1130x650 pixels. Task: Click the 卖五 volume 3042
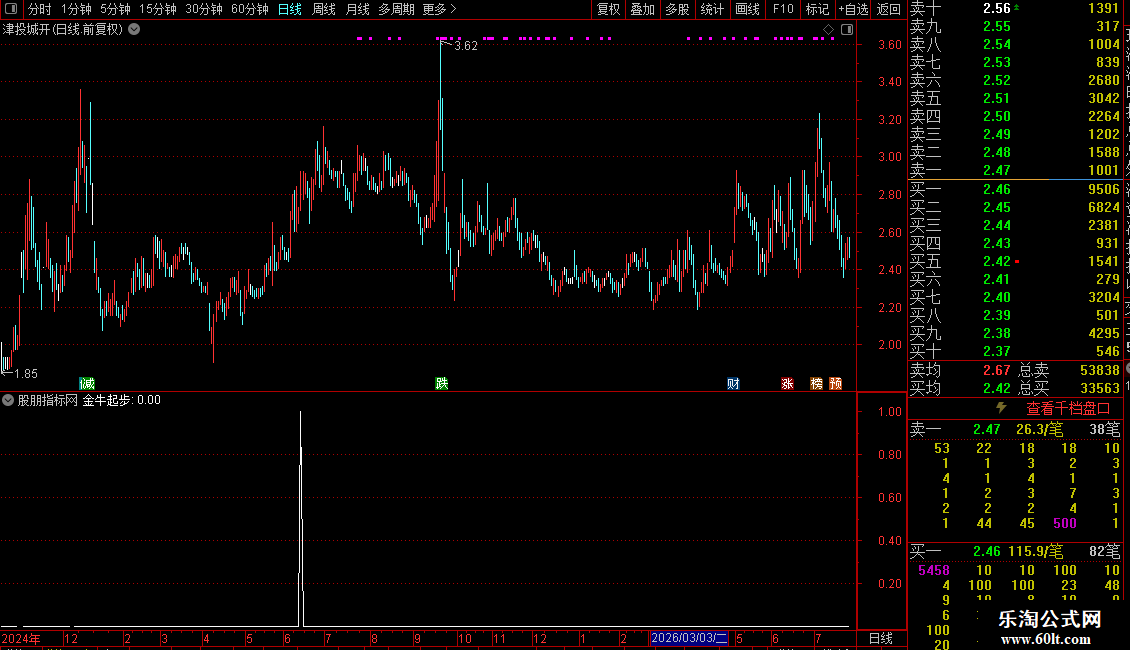coord(1104,98)
